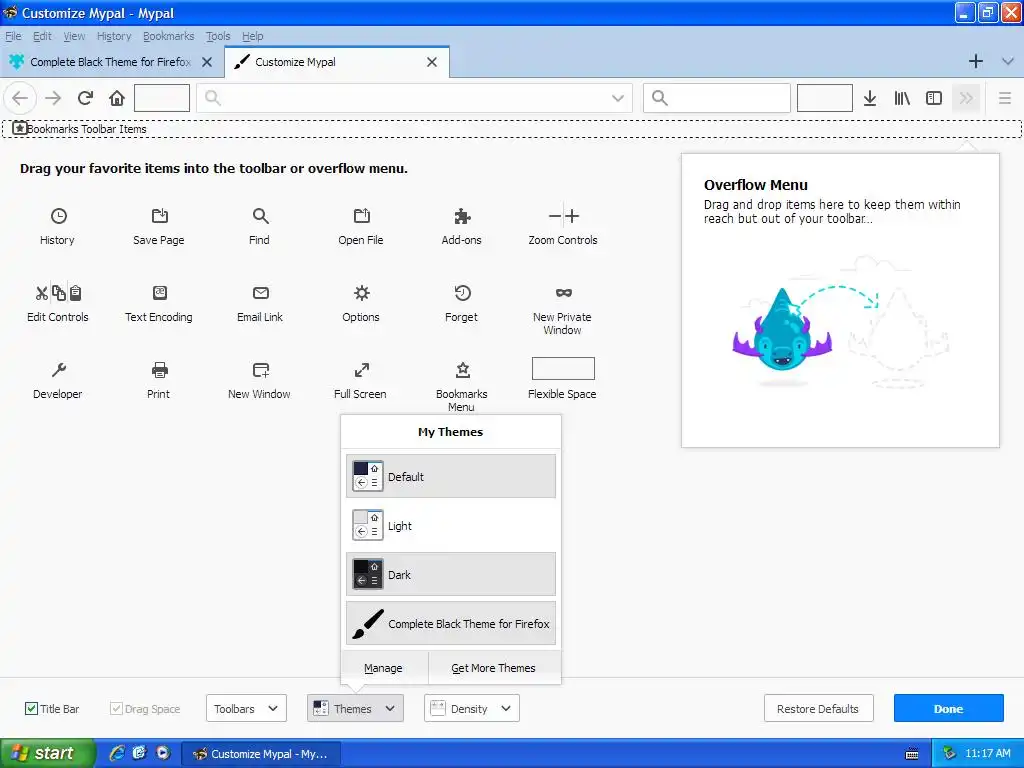Viewport: 1024px width, 768px height.
Task: Open the Bookmarks menu in menu bar
Action: coord(168,36)
